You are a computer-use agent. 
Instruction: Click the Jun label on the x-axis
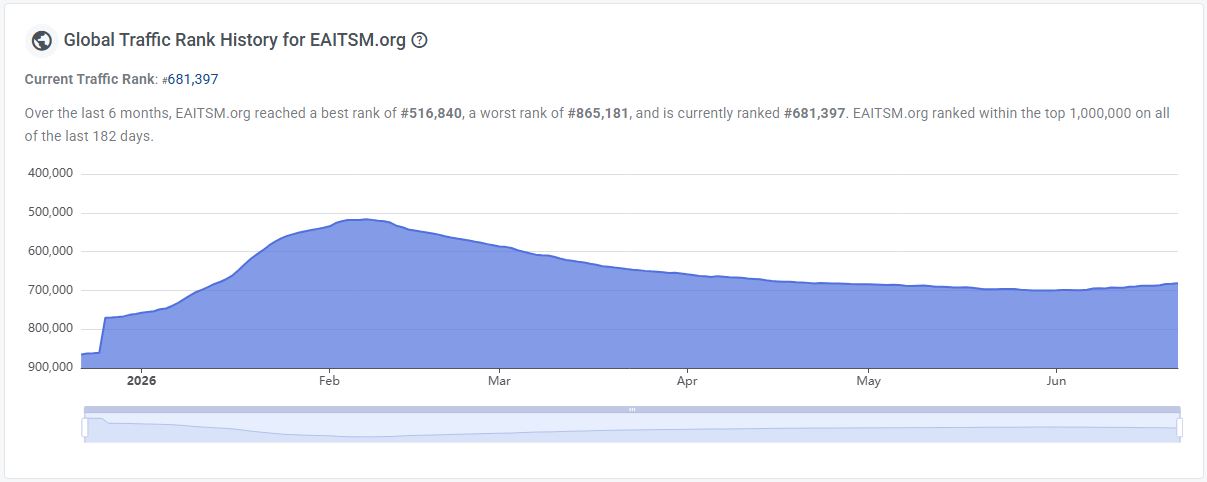coord(1056,381)
